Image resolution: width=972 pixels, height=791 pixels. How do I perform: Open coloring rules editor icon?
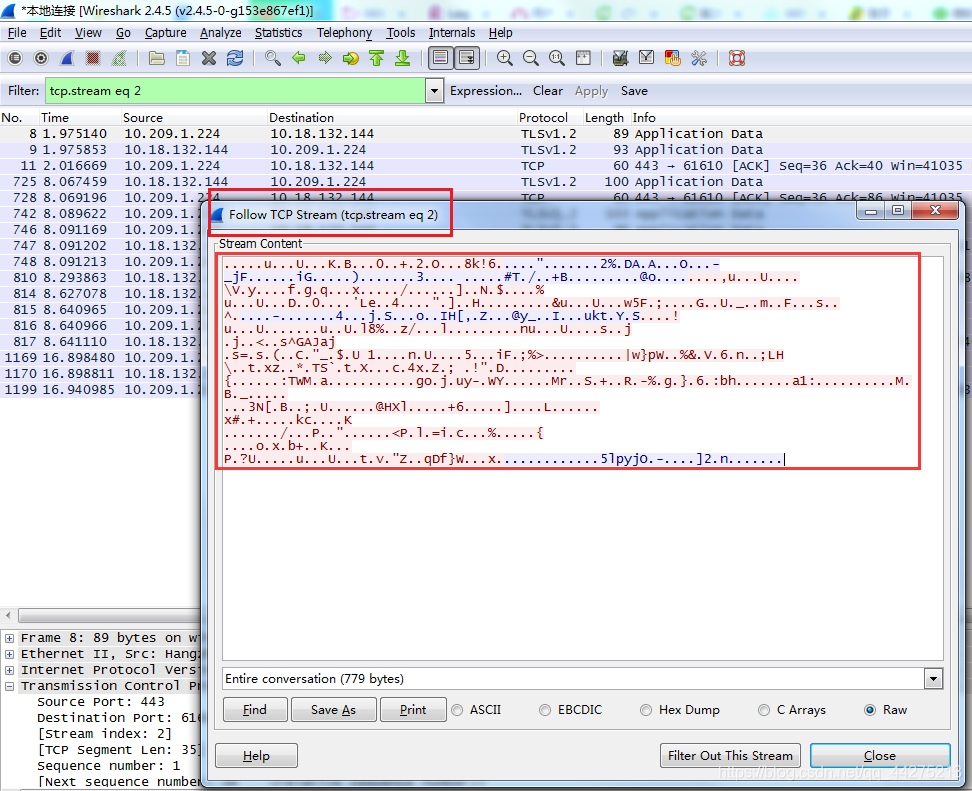[672, 58]
